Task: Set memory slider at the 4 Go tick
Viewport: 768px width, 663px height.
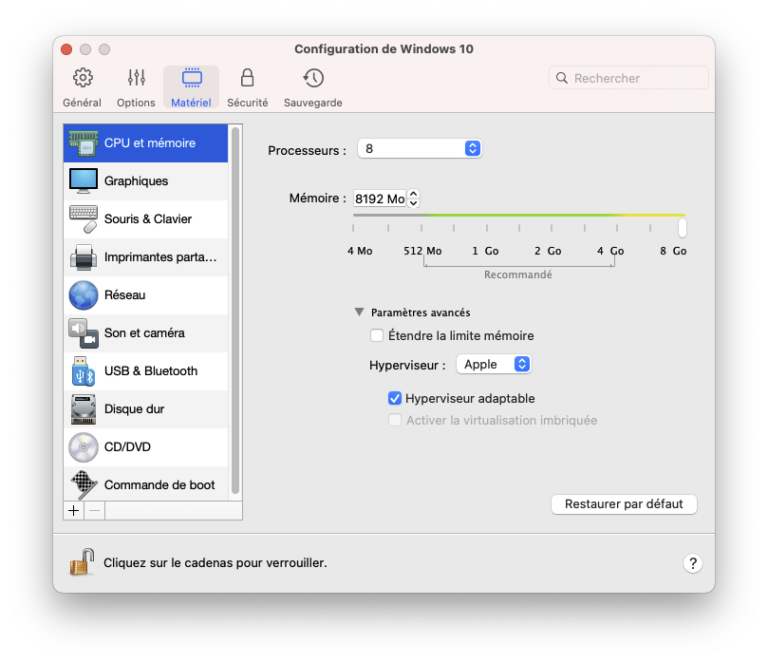Action: point(617,228)
